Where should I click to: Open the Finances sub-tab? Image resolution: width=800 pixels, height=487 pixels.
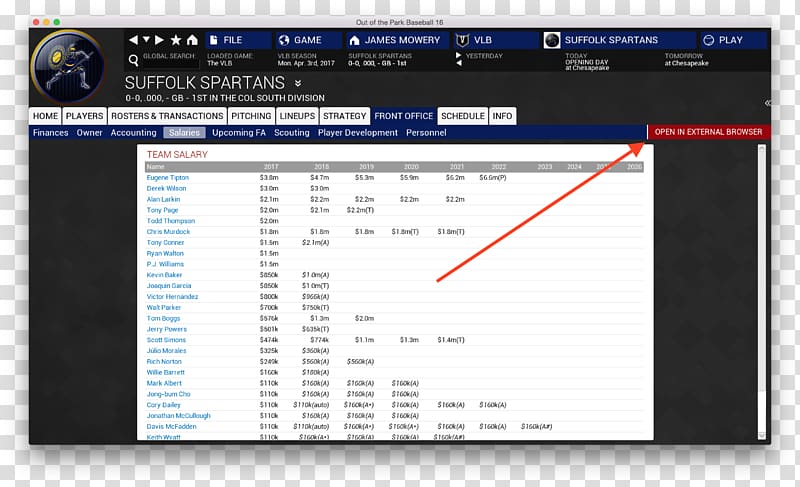click(51, 133)
